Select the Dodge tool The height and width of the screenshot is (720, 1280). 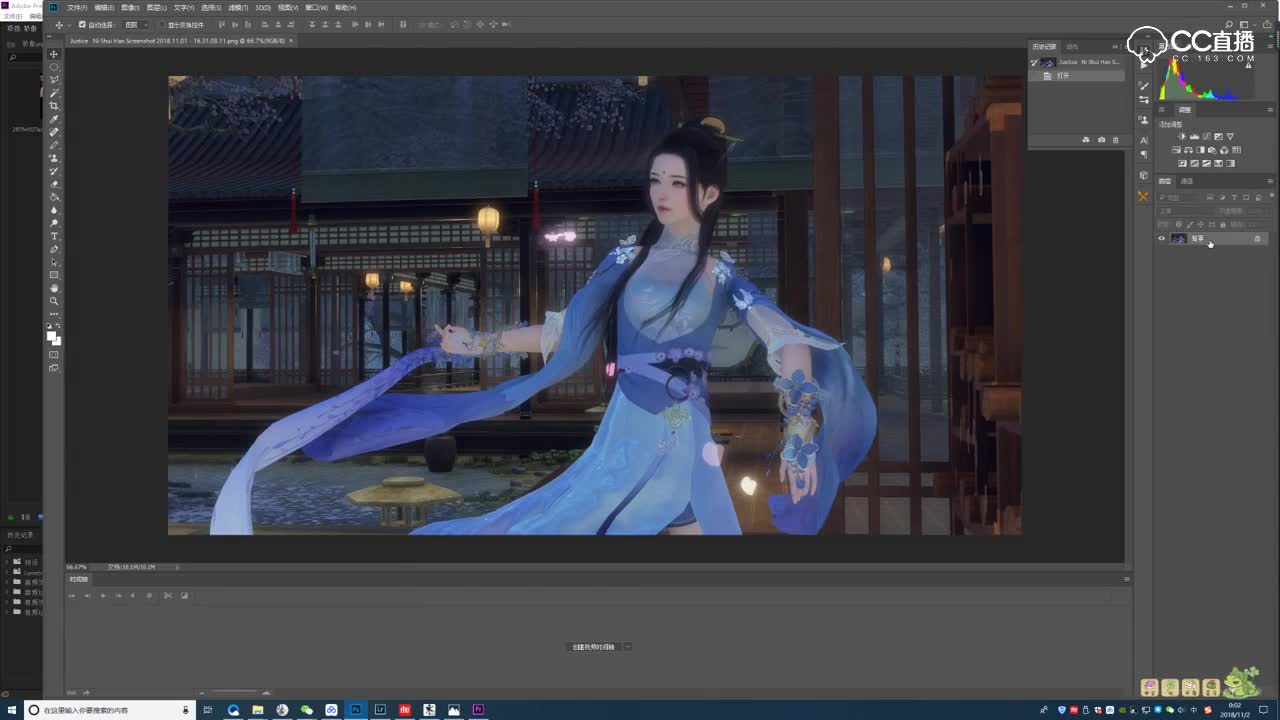[54, 223]
